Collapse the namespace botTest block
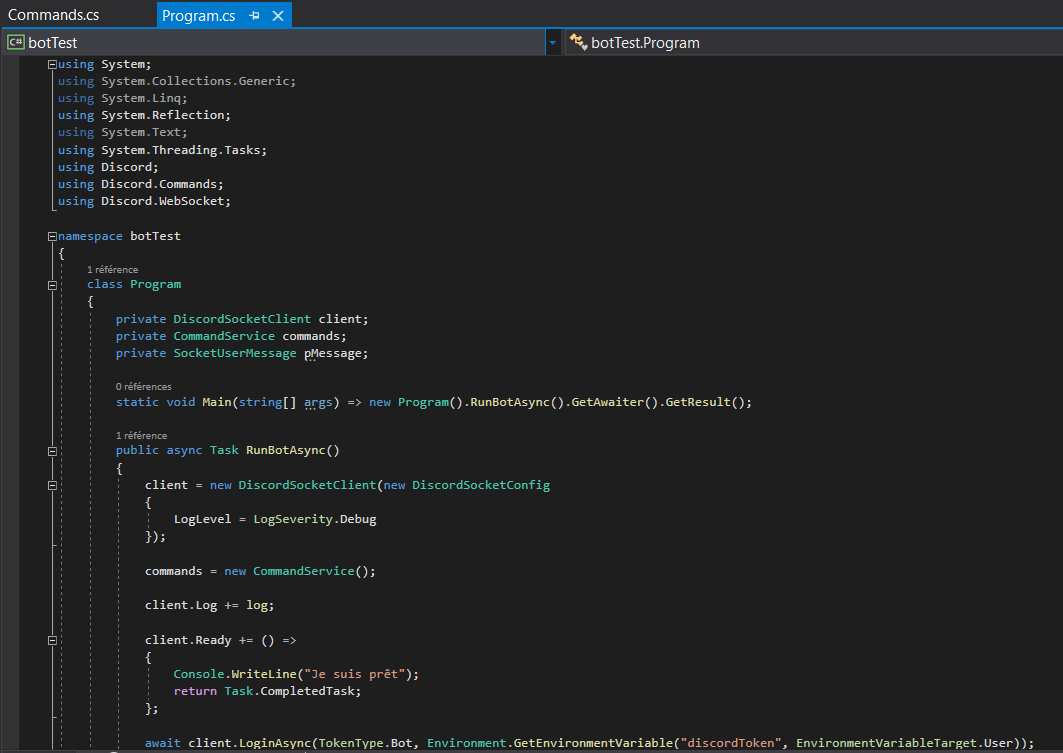 [52, 237]
